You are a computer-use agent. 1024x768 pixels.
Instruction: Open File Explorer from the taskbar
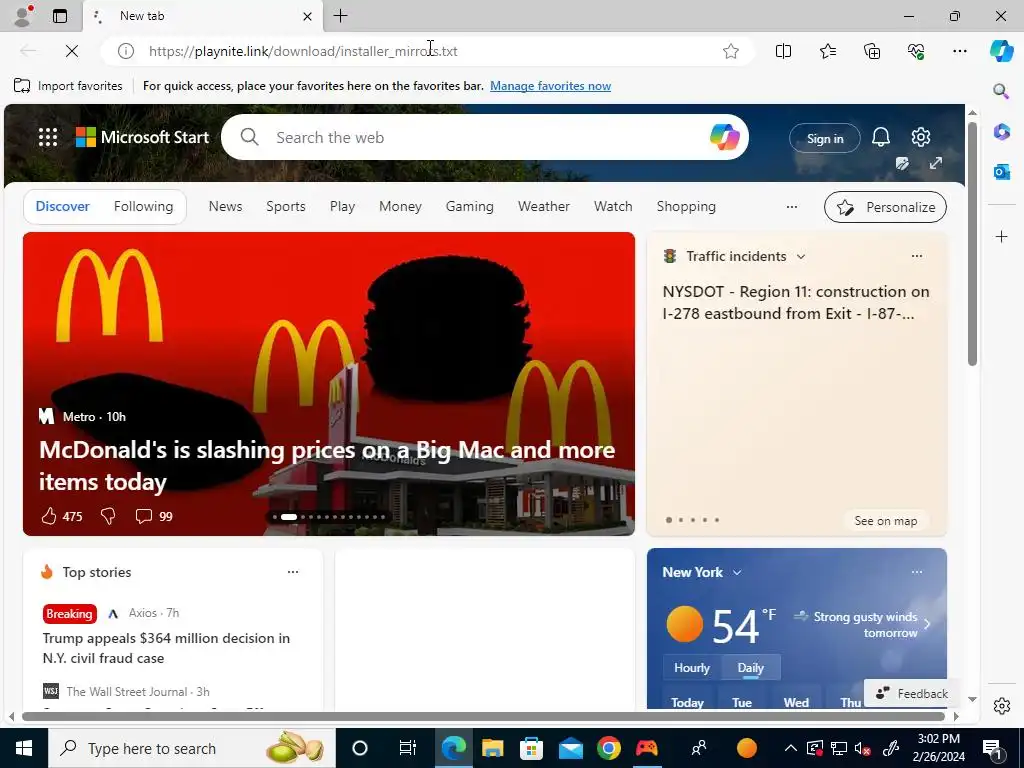492,748
